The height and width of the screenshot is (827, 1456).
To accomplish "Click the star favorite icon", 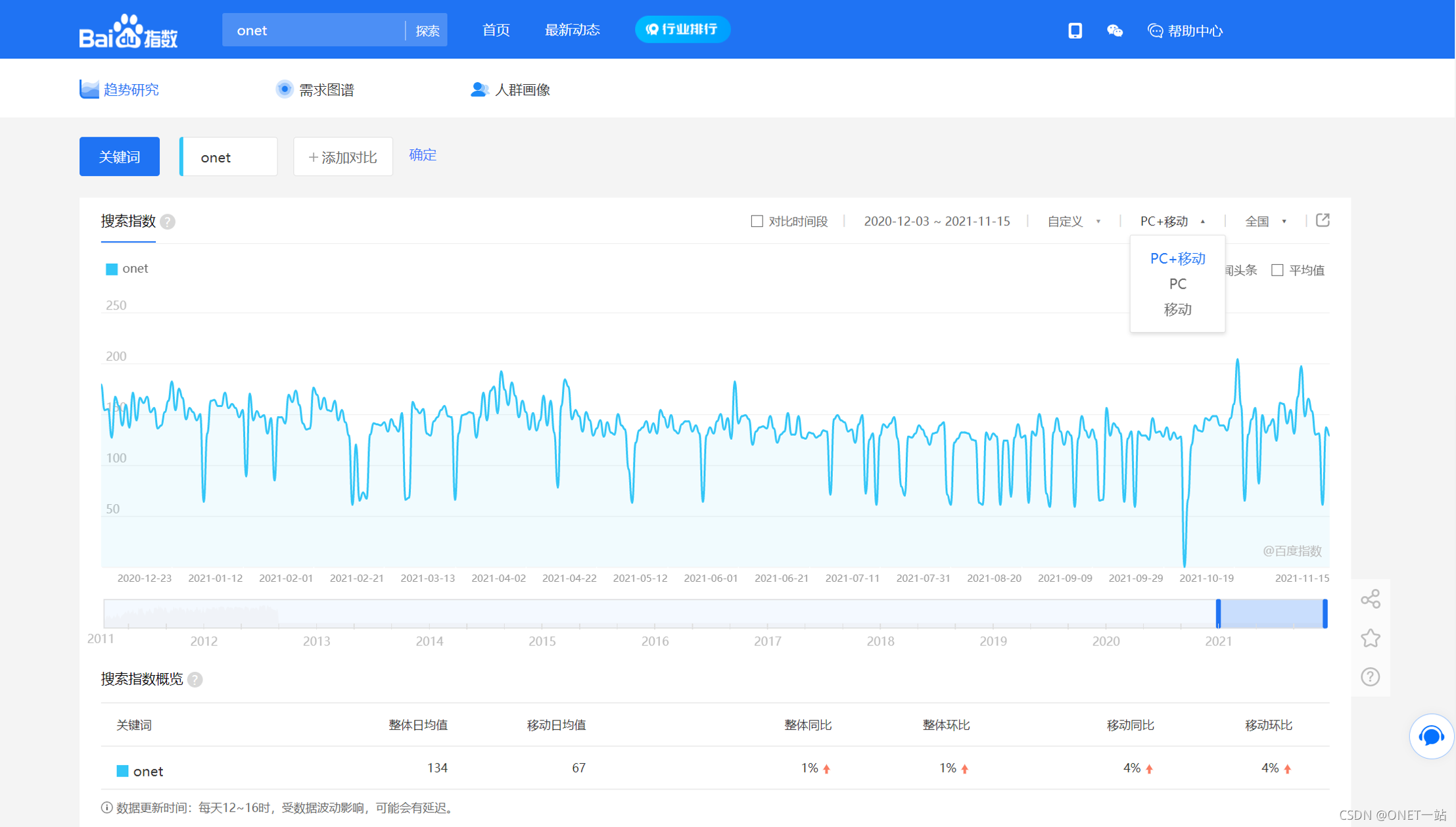I will [1371, 638].
